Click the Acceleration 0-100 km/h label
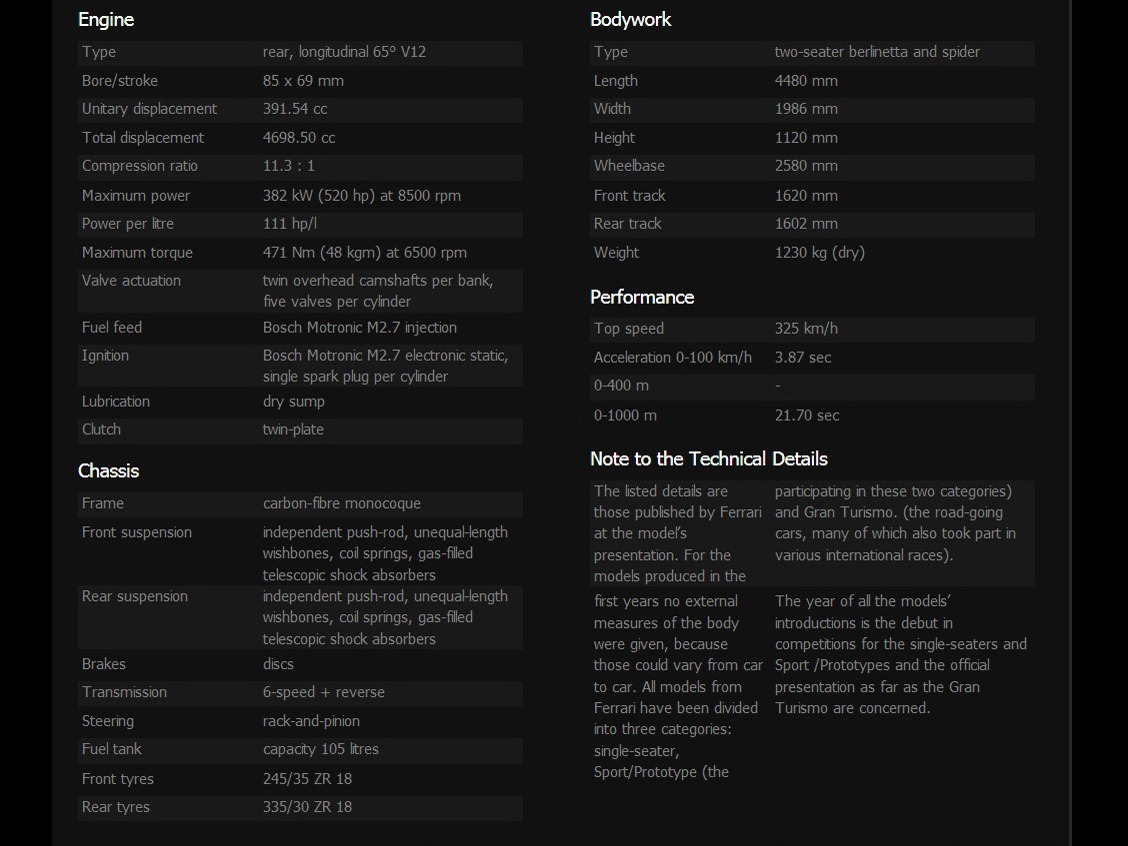 coord(672,357)
